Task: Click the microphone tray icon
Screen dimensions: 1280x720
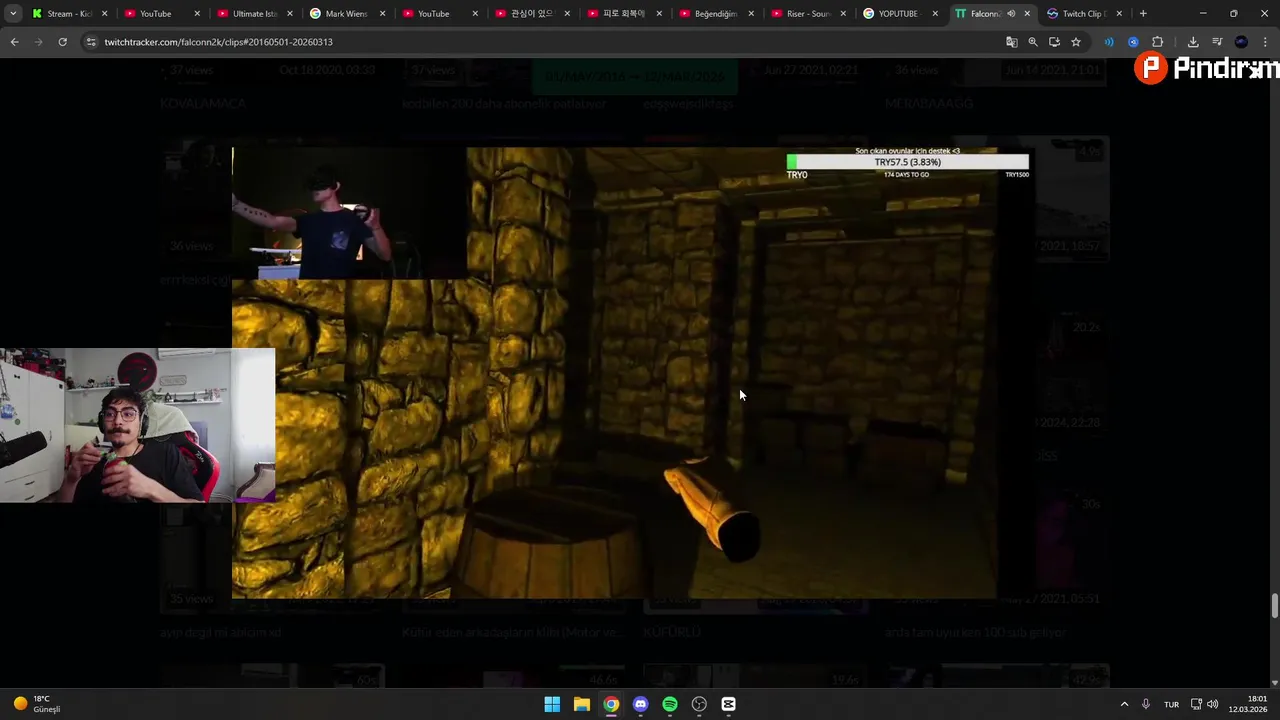Action: tap(1146, 704)
